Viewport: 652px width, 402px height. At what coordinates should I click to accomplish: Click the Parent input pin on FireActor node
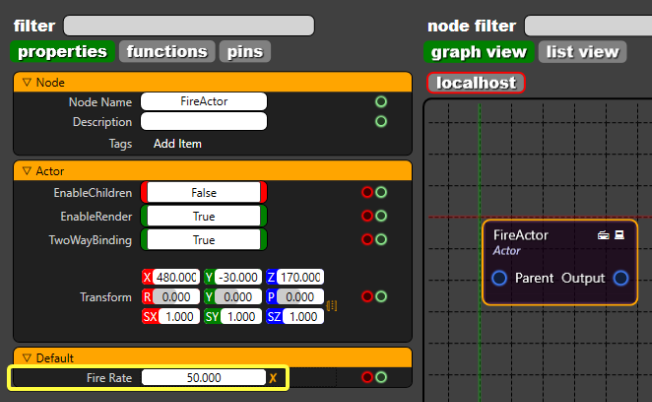[500, 277]
